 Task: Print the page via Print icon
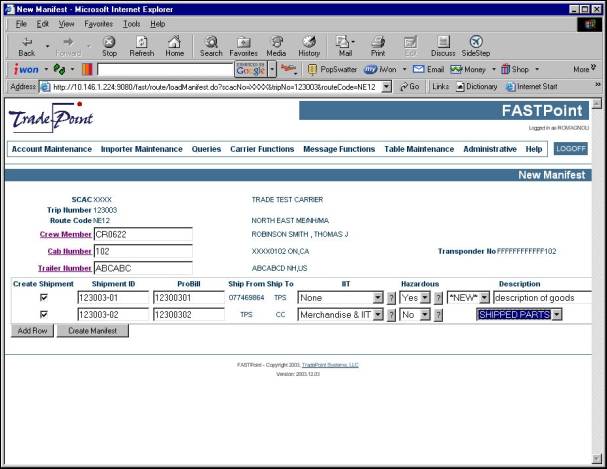click(378, 46)
